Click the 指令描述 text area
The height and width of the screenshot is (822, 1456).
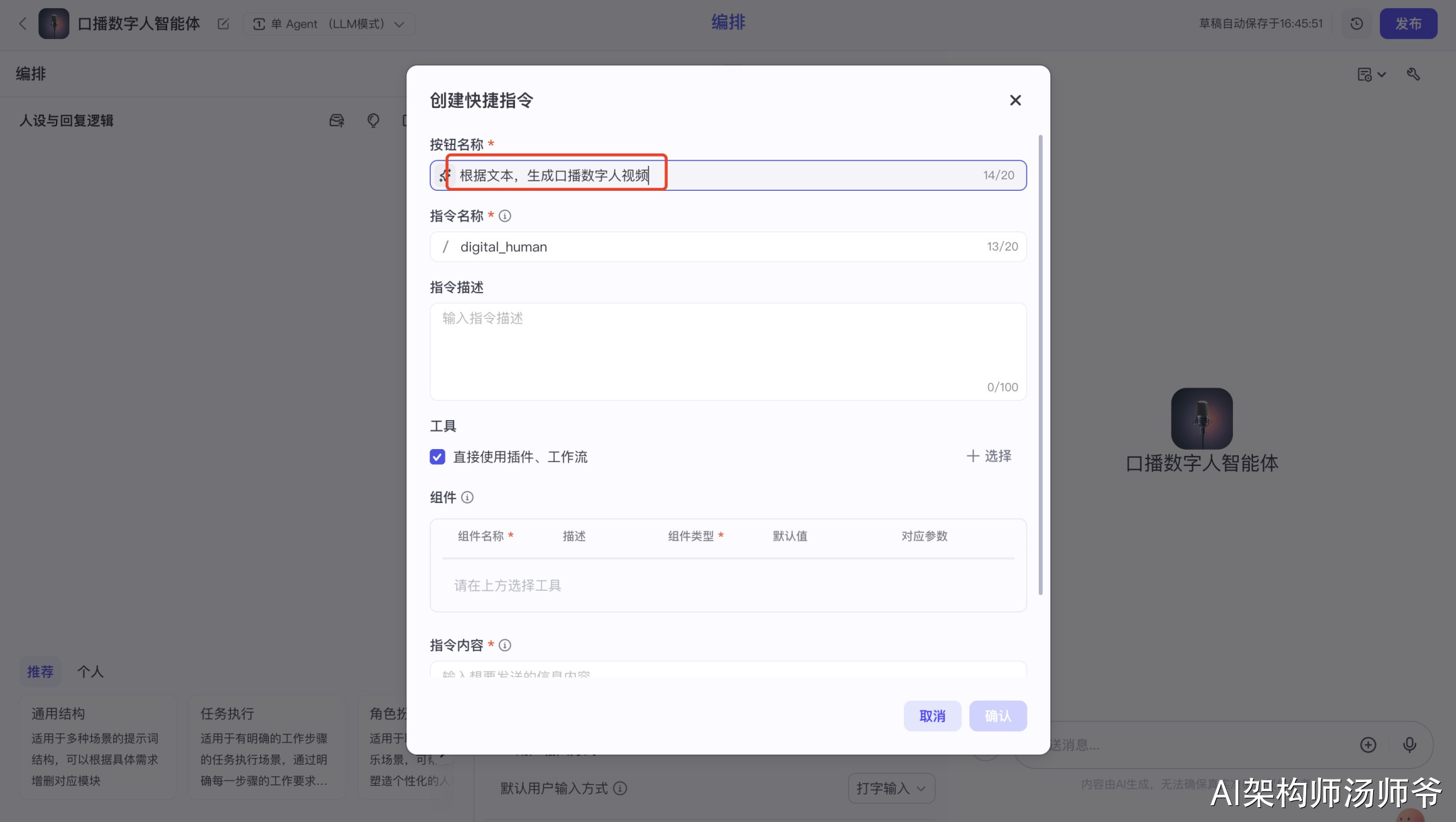coord(727,351)
